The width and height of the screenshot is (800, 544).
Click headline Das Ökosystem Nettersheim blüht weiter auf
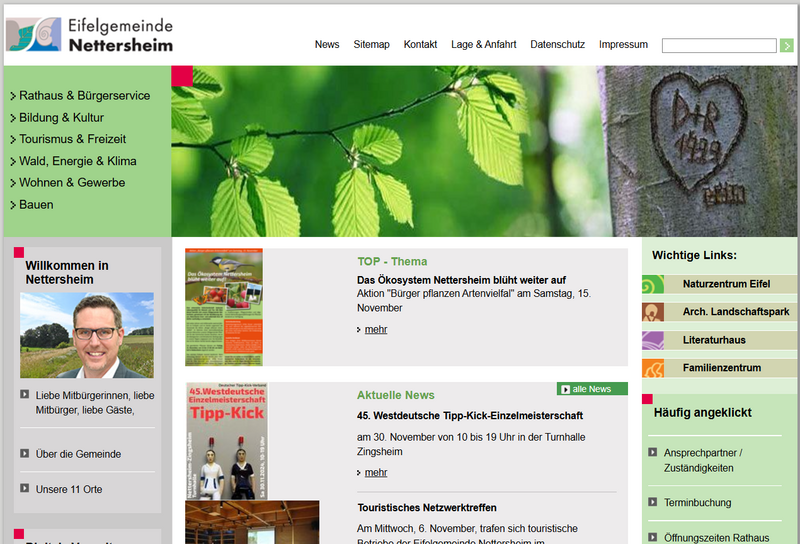461,280
